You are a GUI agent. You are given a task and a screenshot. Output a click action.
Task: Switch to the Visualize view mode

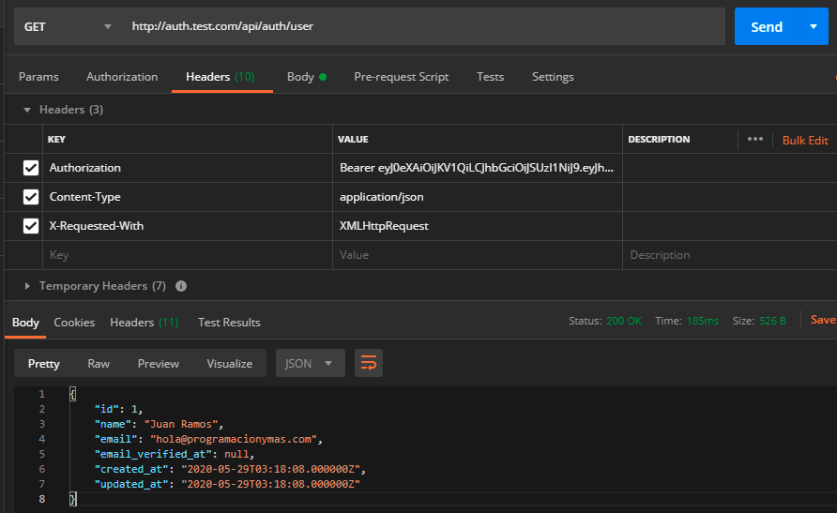pyautogui.click(x=230, y=364)
